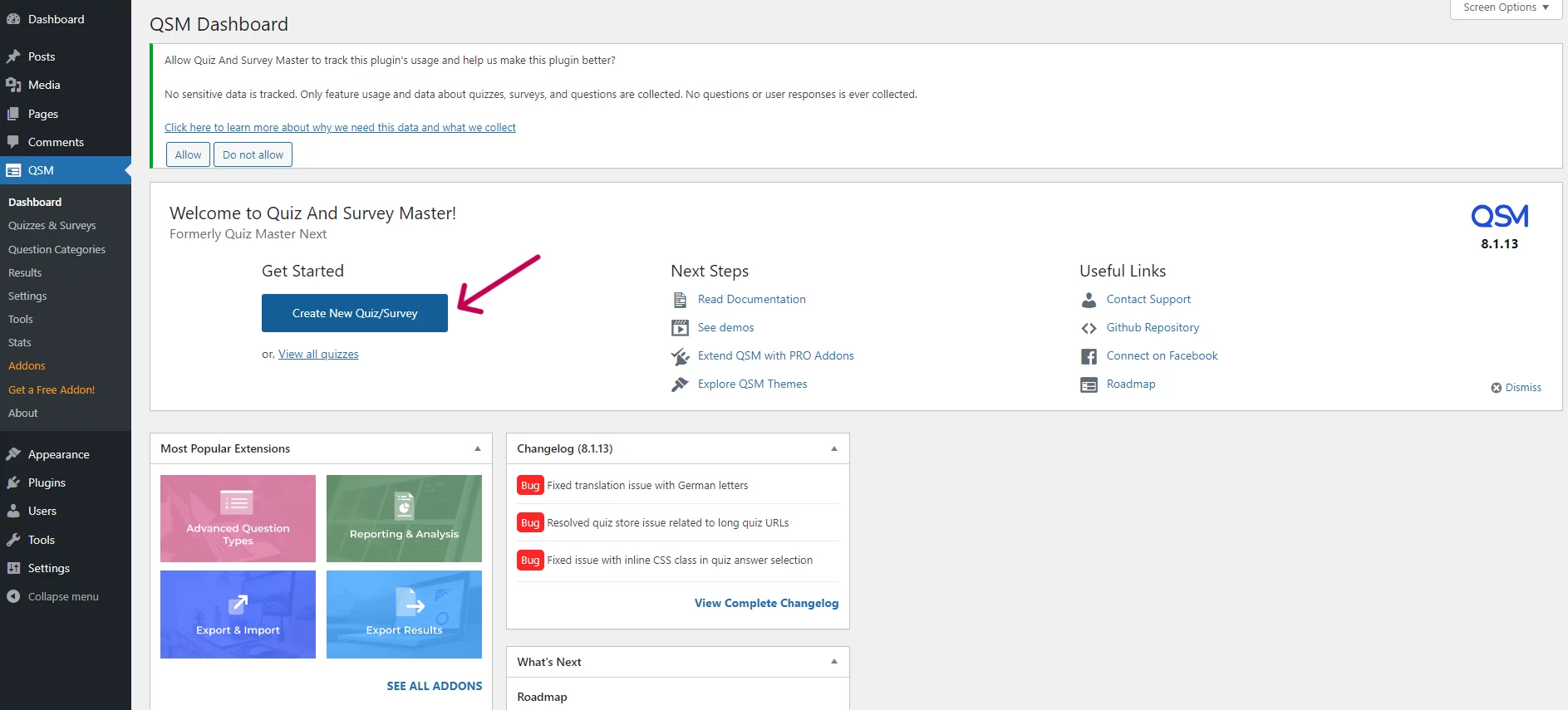Go to Results in QSM submenu

pos(25,273)
